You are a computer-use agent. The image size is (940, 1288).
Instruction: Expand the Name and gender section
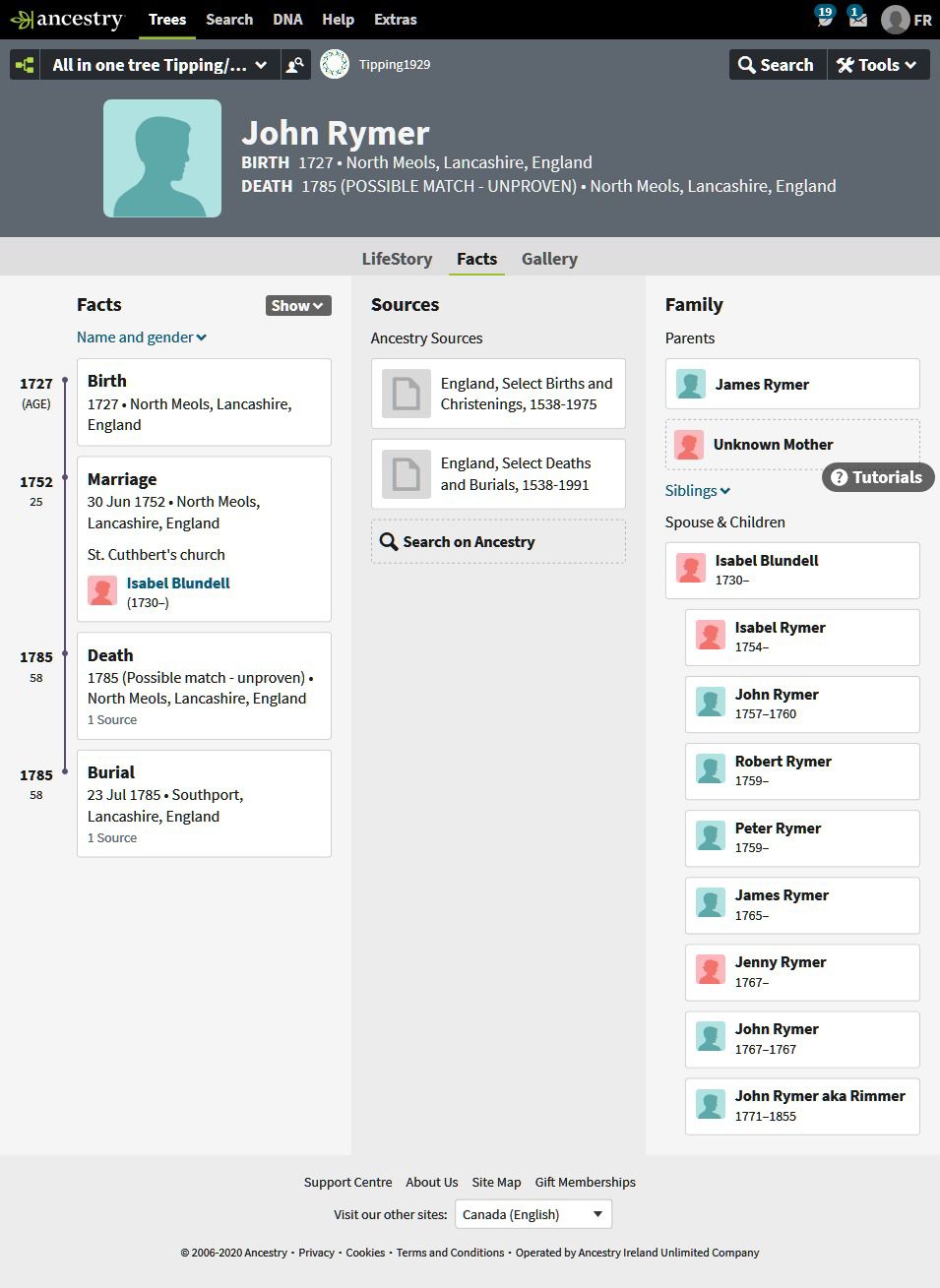(142, 337)
